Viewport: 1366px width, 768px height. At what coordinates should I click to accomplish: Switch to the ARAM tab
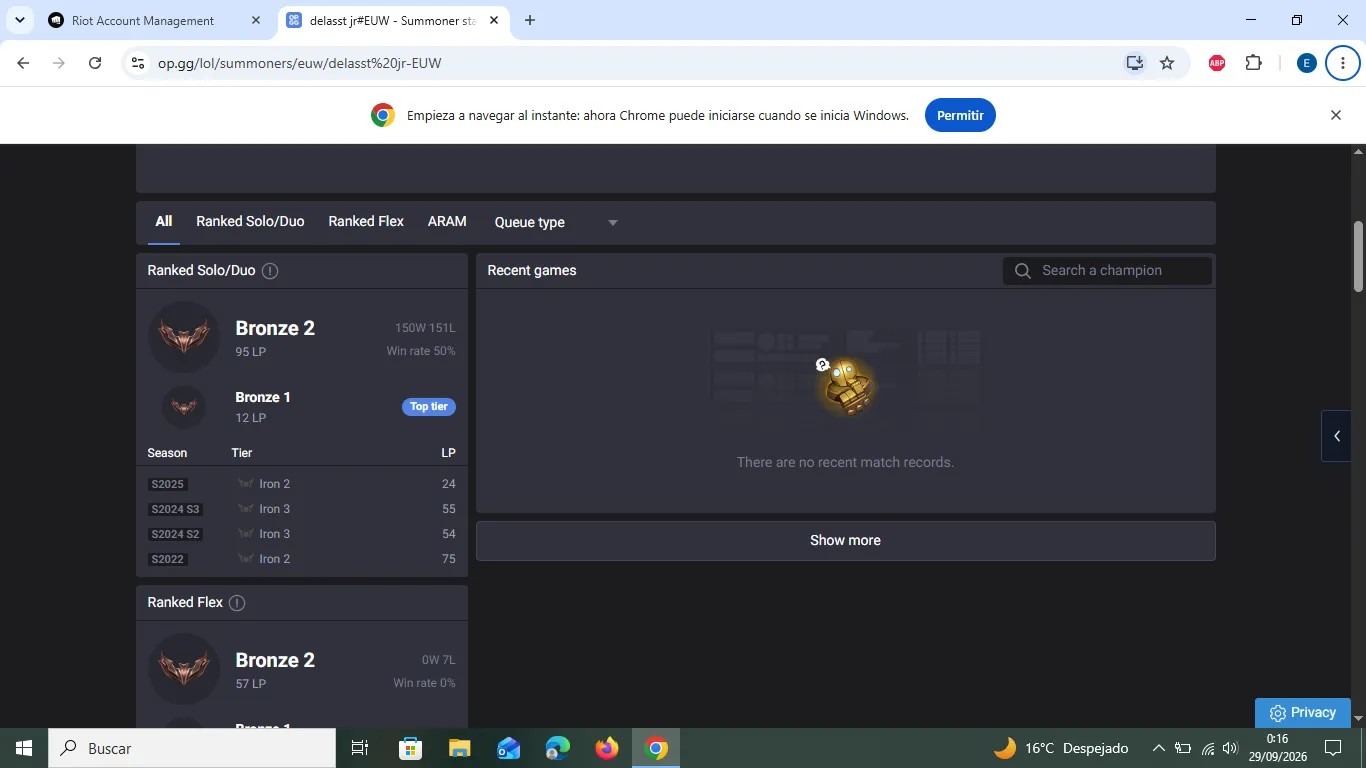pyautogui.click(x=447, y=222)
